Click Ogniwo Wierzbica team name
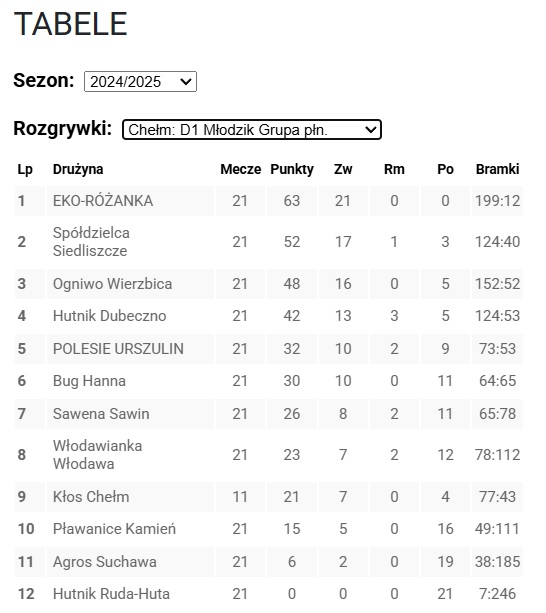 pyautogui.click(x=112, y=284)
